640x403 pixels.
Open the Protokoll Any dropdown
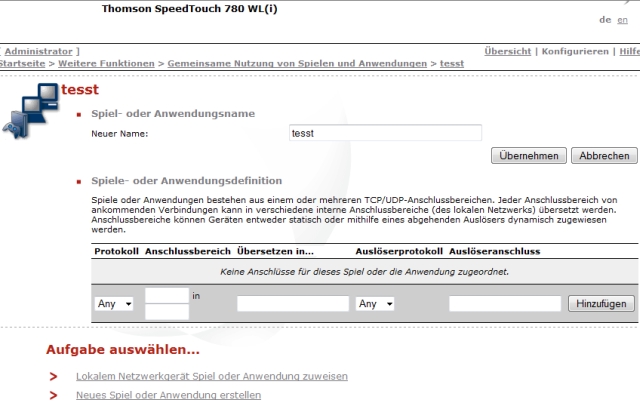114,304
